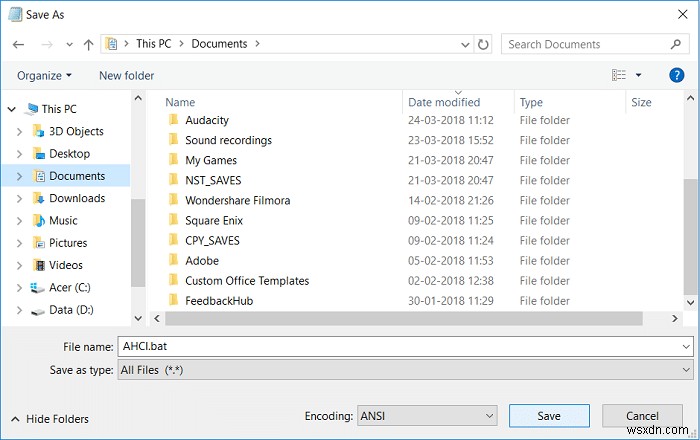Viewport: 700px width, 440px height.
Task: Go back using the back arrow
Action: (x=18, y=44)
